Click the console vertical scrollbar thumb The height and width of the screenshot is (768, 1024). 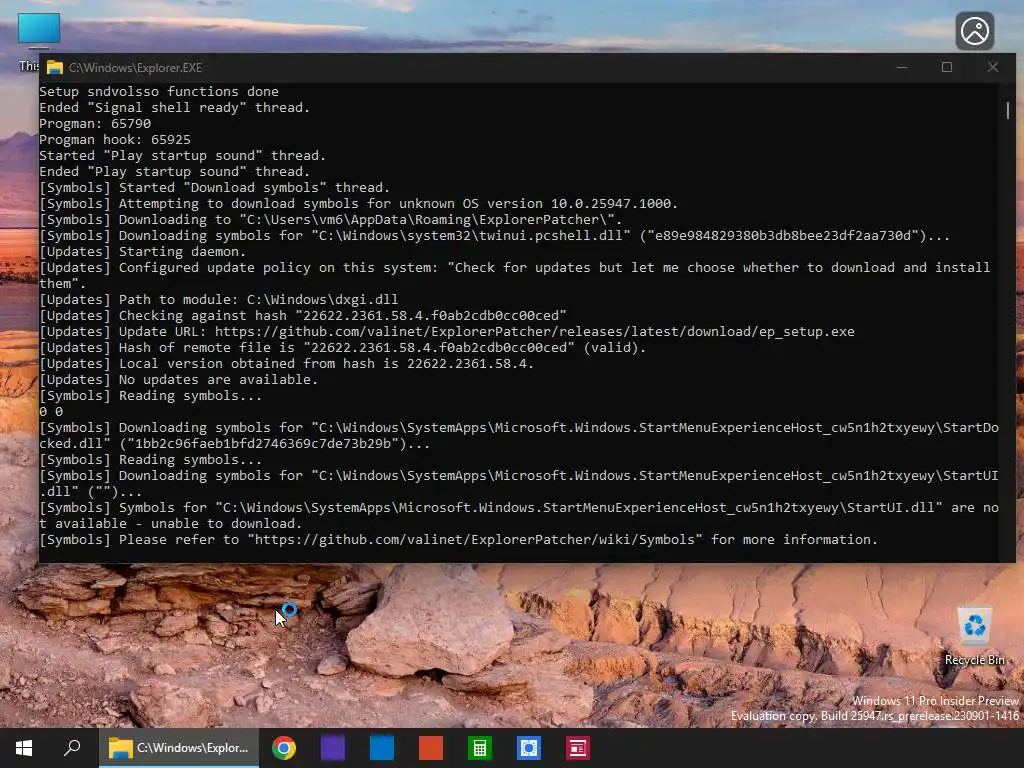pos(1008,110)
